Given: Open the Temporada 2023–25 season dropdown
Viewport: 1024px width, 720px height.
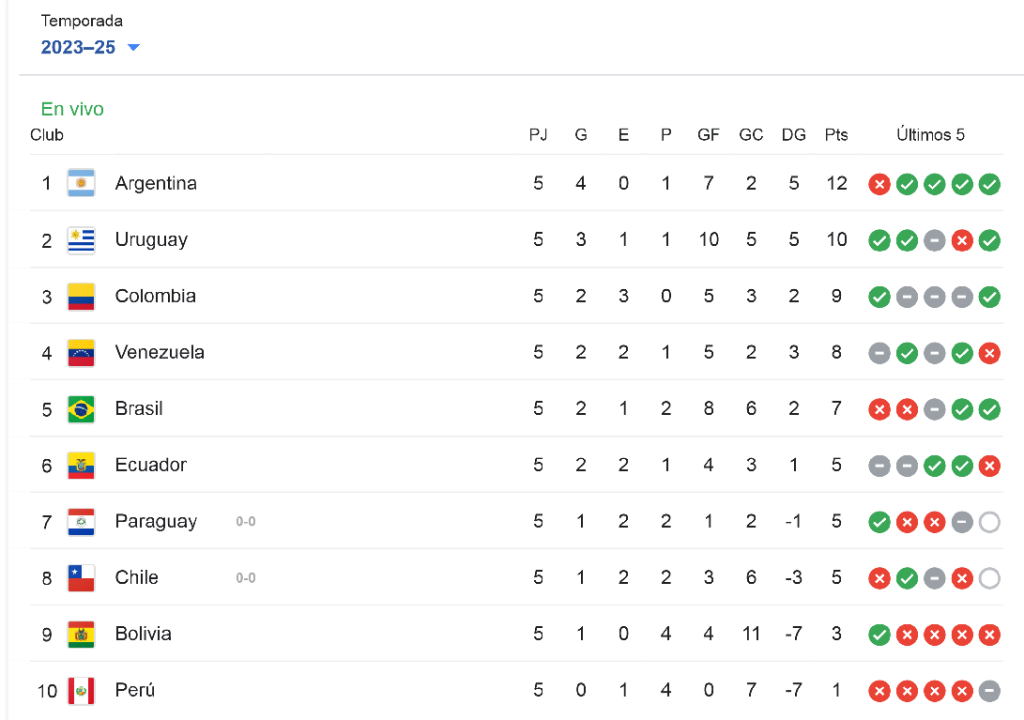Looking at the screenshot, I should pyautogui.click(x=78, y=47).
